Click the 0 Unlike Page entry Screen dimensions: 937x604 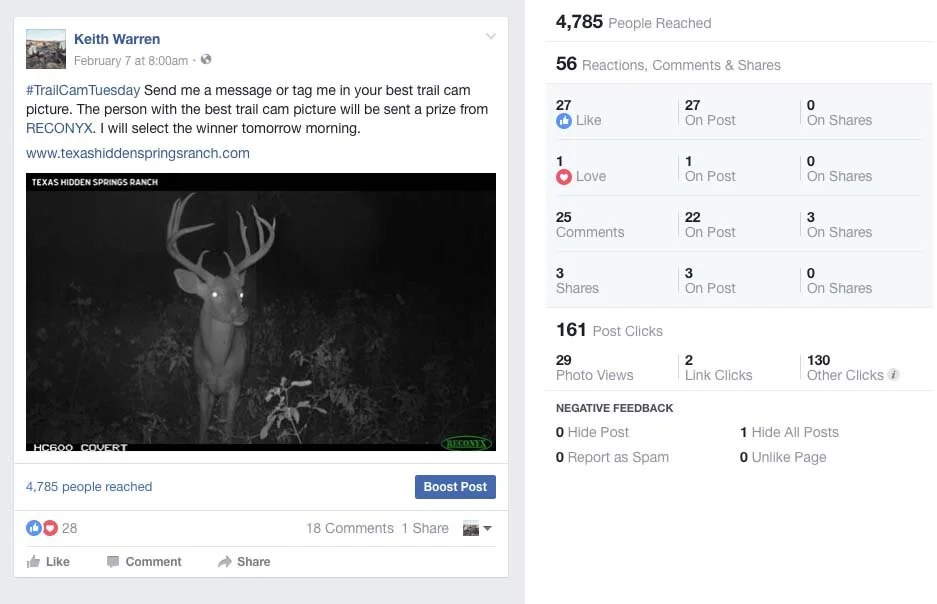coord(783,457)
